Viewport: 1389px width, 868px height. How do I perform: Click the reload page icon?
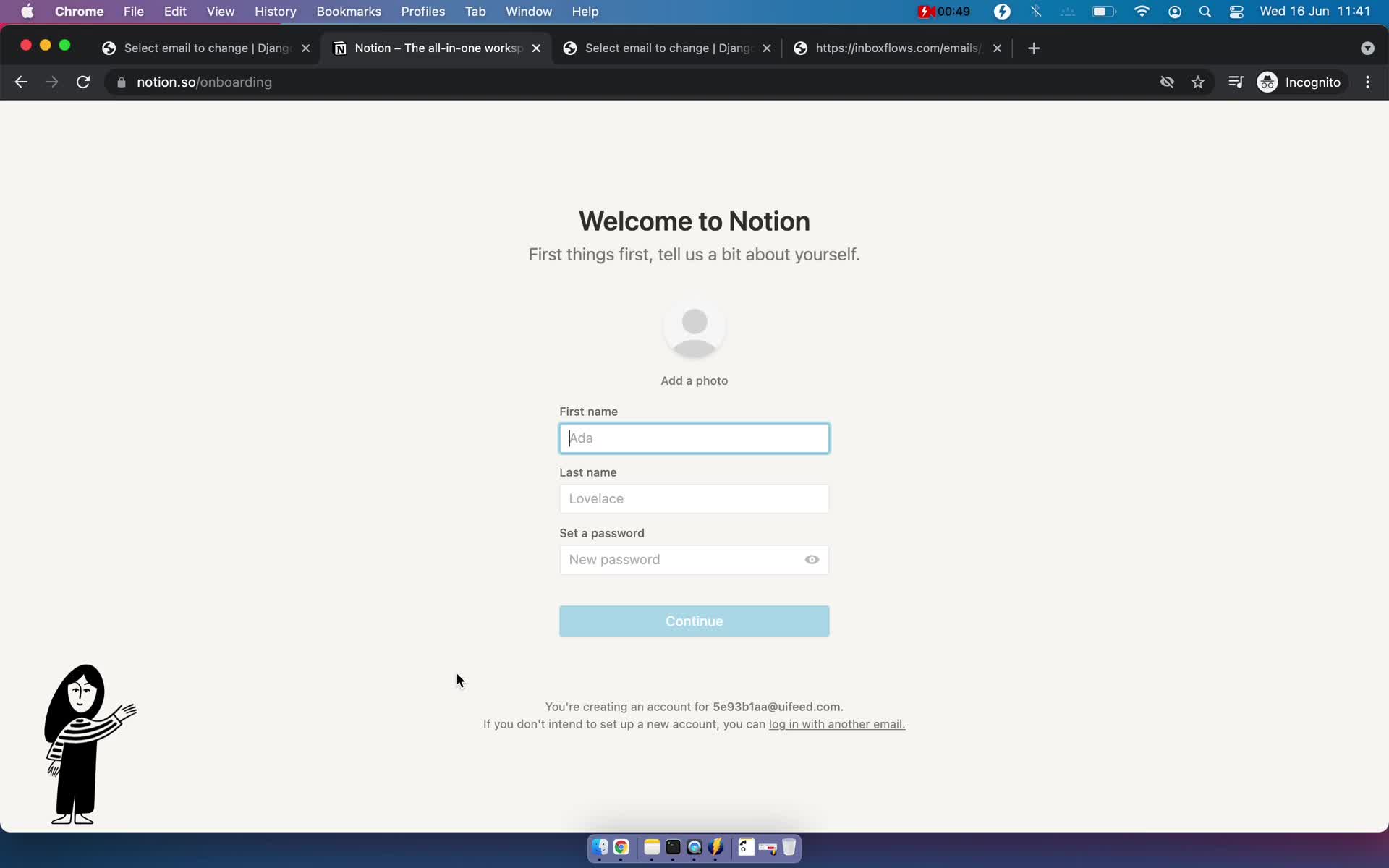pyautogui.click(x=84, y=82)
